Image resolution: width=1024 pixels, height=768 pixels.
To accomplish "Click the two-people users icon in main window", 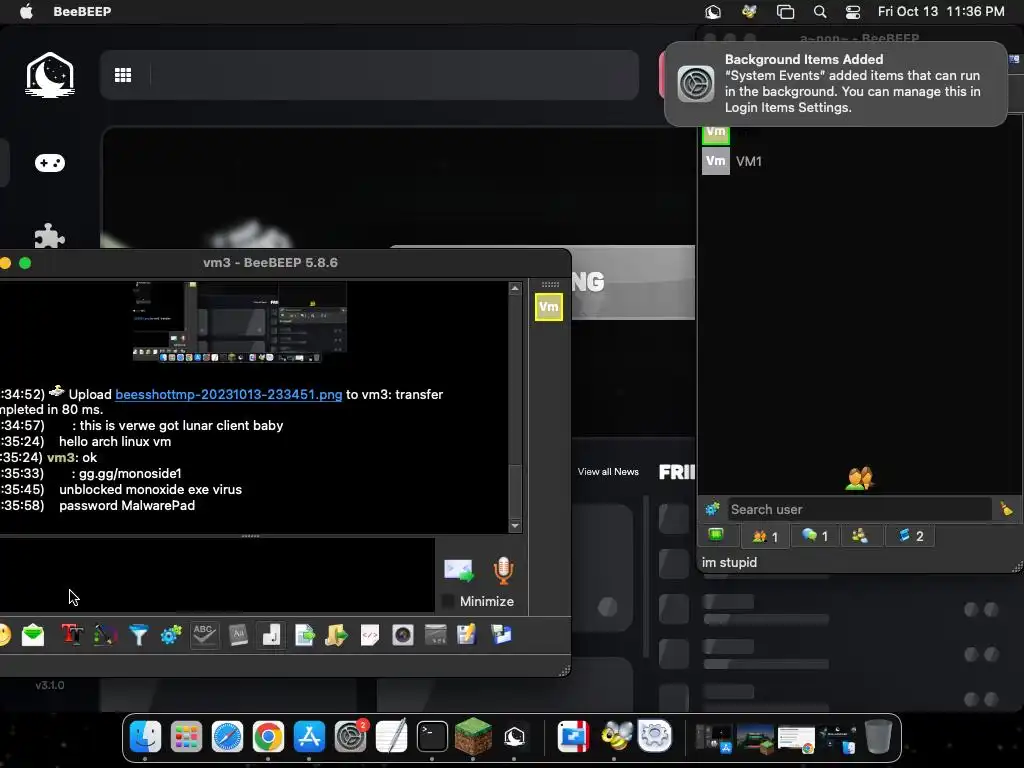I will pos(859,479).
